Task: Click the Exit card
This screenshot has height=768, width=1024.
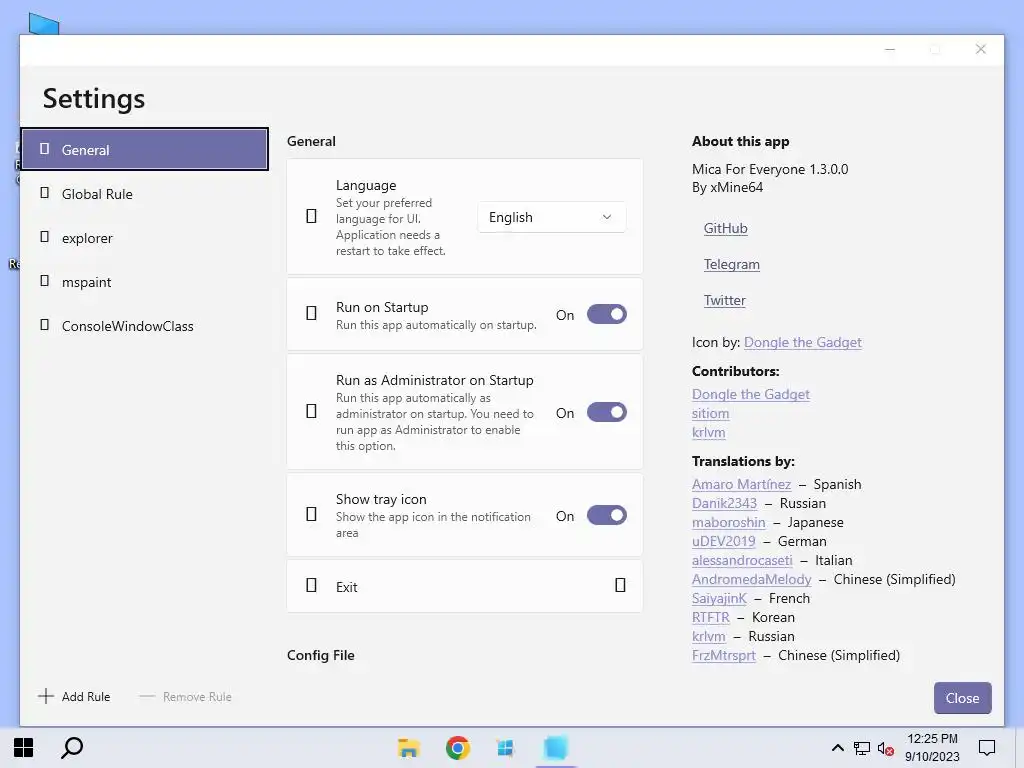Action: point(464,586)
